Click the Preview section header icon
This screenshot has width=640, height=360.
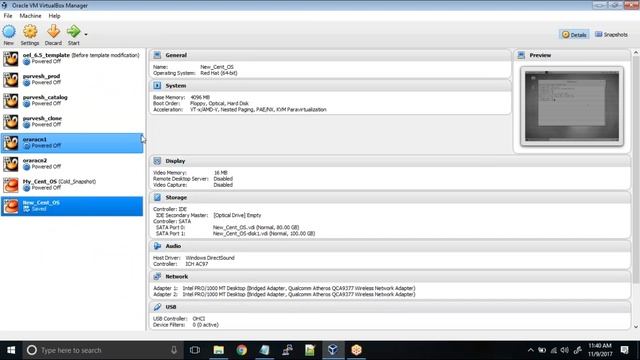click(x=521, y=55)
